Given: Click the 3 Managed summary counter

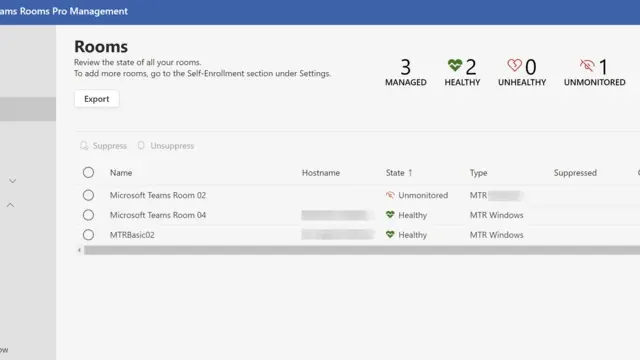Looking at the screenshot, I should pos(406,72).
